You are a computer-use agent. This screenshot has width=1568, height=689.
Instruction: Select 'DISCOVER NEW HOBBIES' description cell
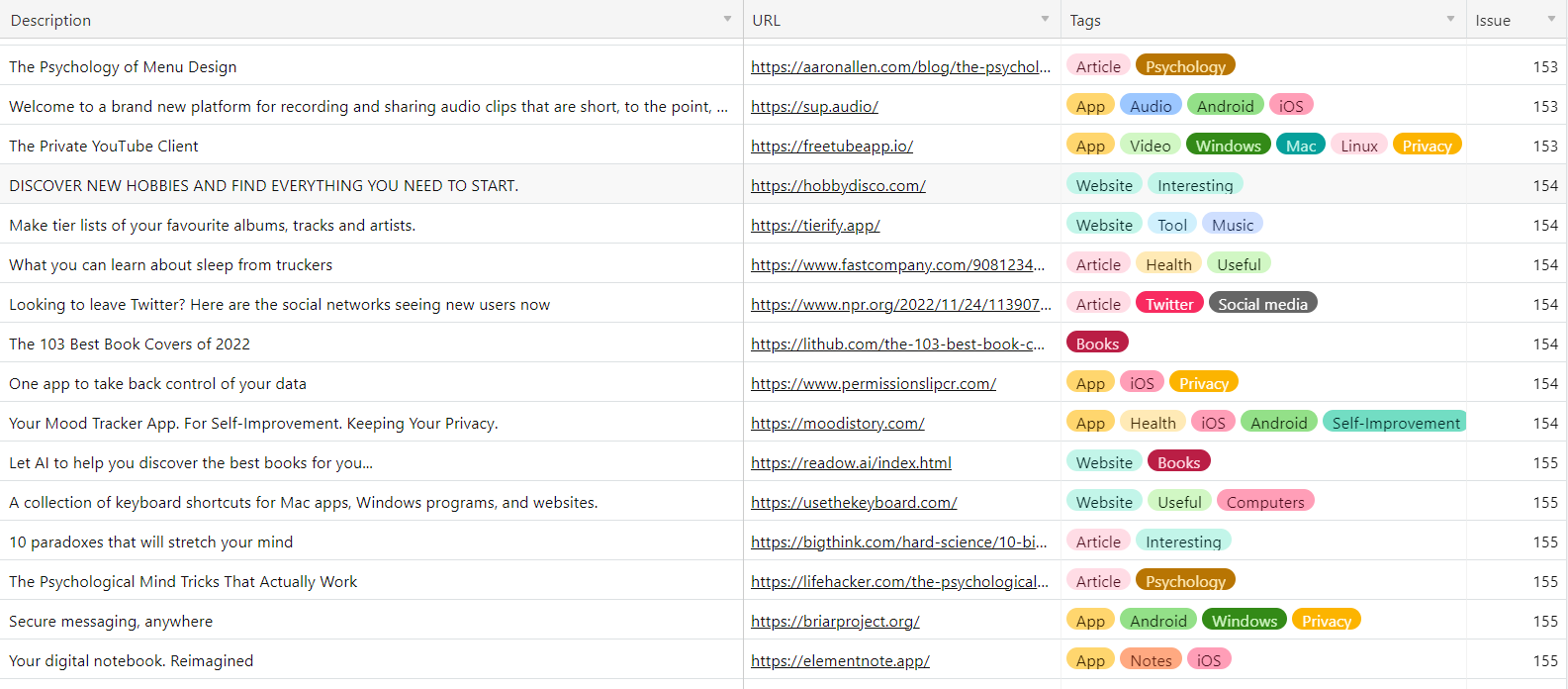pyautogui.click(x=371, y=184)
